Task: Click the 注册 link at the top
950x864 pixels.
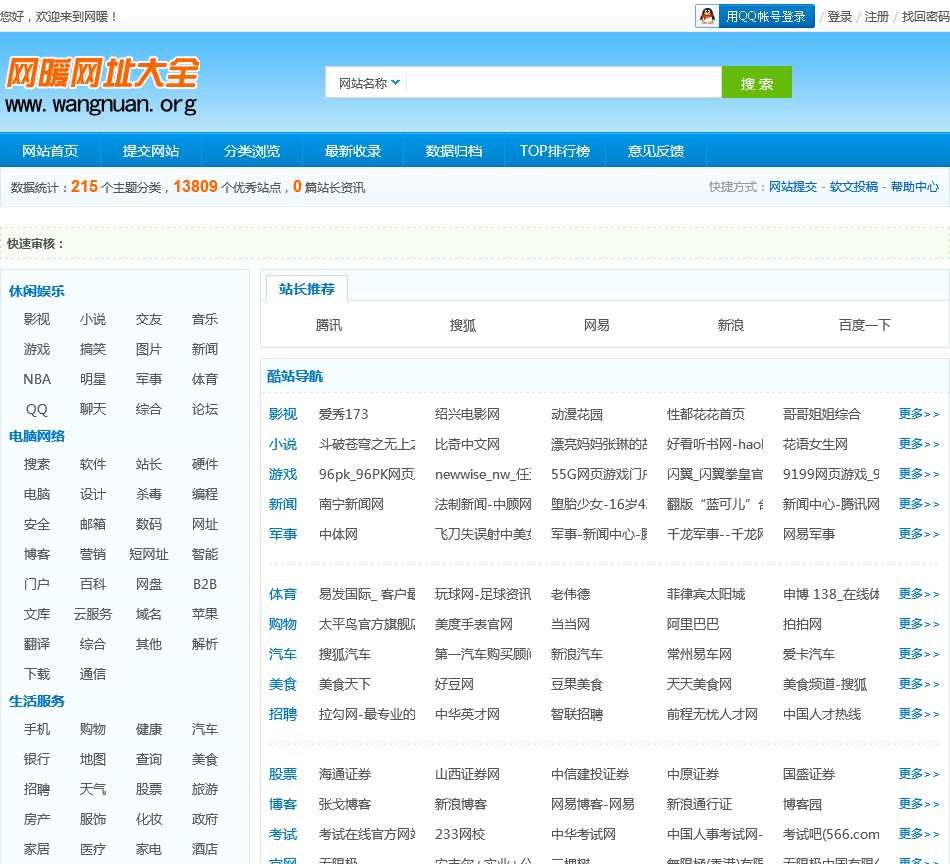Action: 876,17
